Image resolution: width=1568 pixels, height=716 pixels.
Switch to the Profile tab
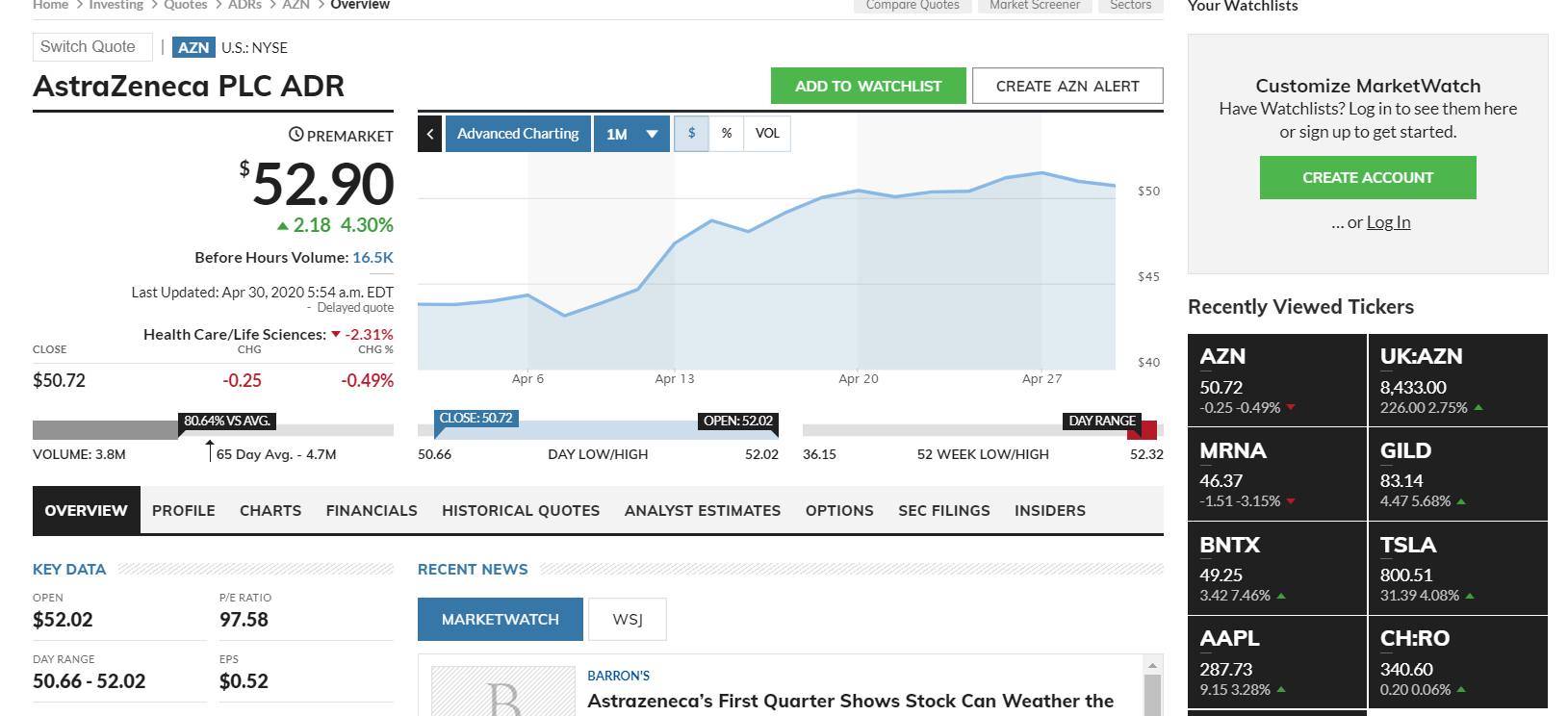click(x=184, y=510)
